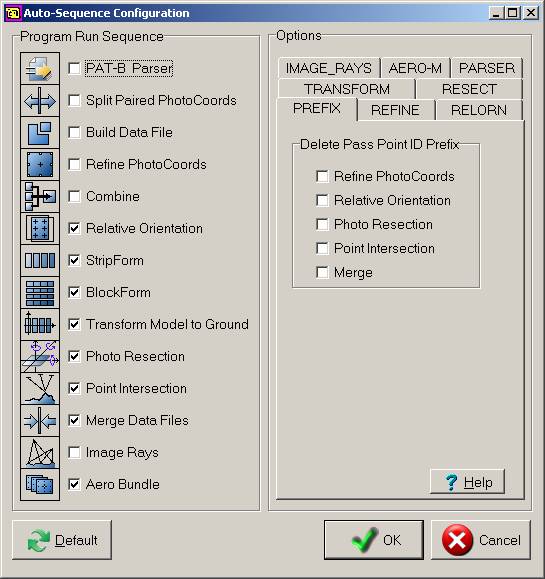Select the Combine flow-diagram icon

coord(40,196)
